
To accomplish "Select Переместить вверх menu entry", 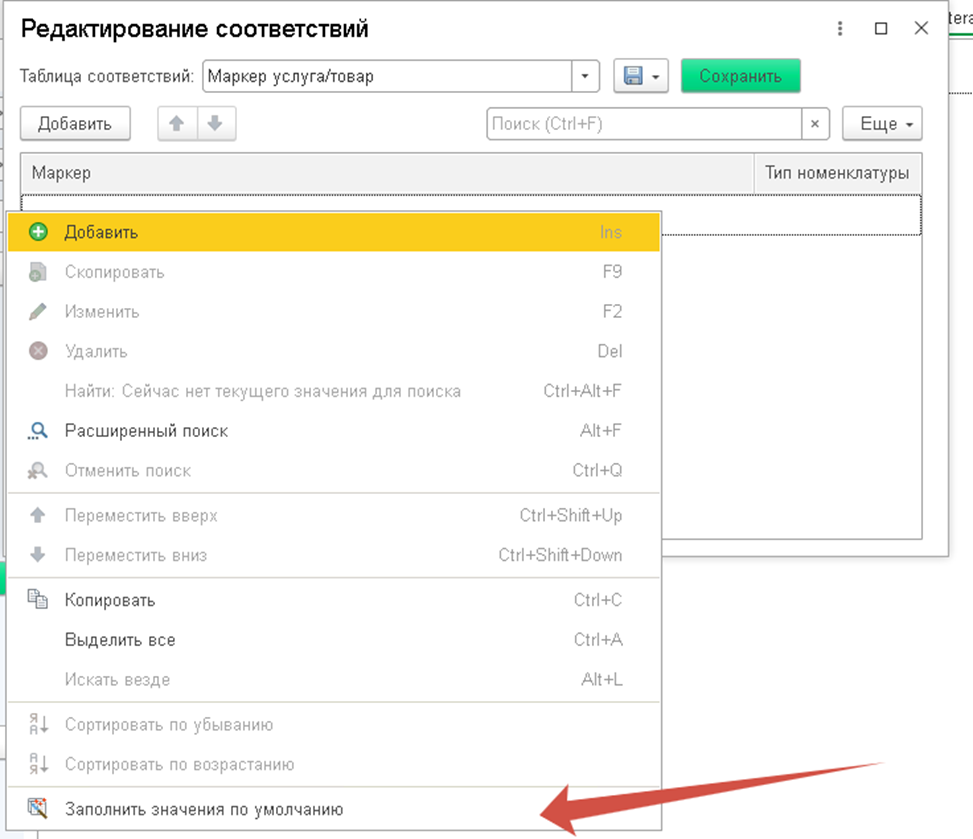I will tap(334, 515).
